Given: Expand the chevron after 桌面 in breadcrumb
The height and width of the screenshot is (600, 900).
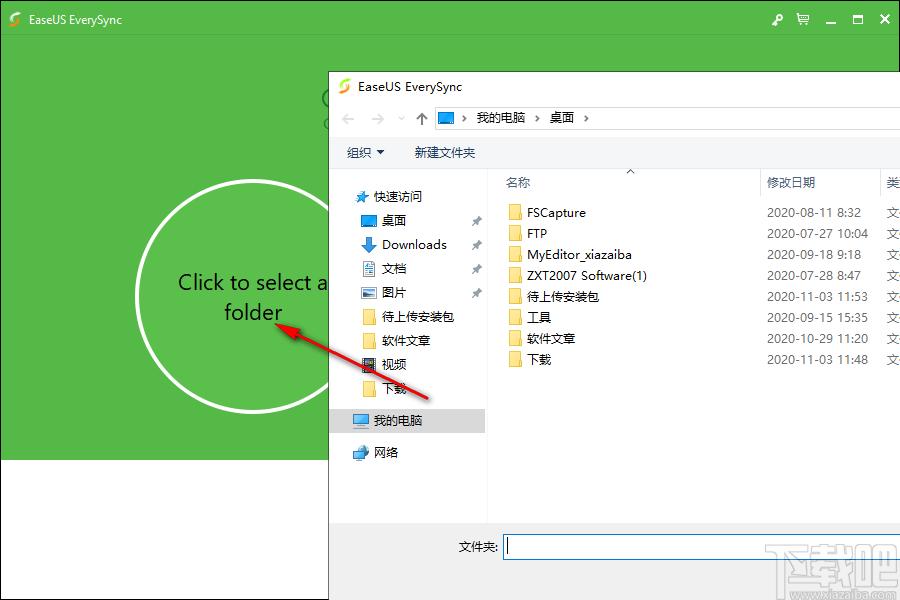Looking at the screenshot, I should coord(586,119).
